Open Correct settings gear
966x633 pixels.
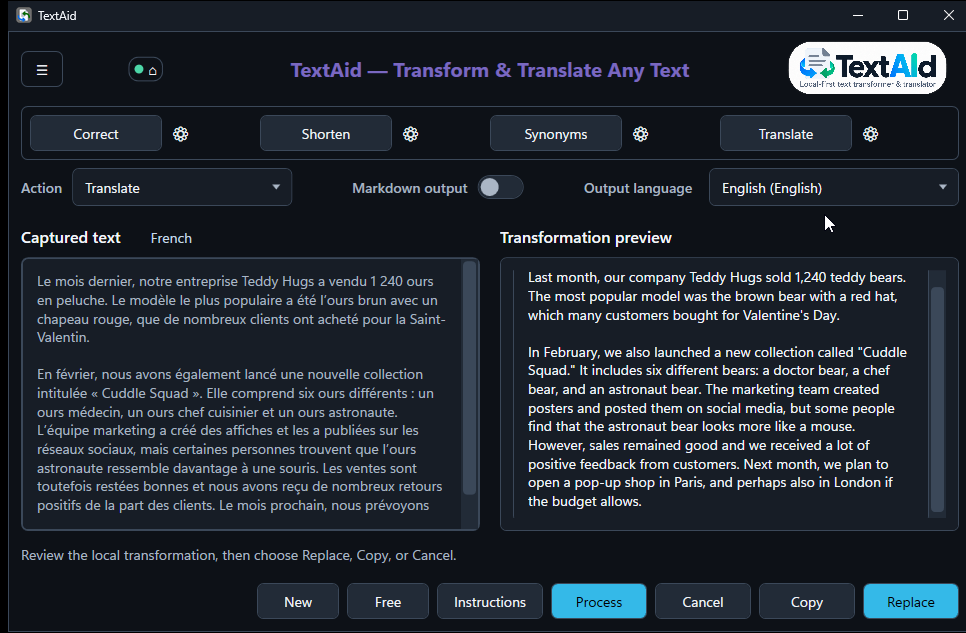click(x=181, y=134)
